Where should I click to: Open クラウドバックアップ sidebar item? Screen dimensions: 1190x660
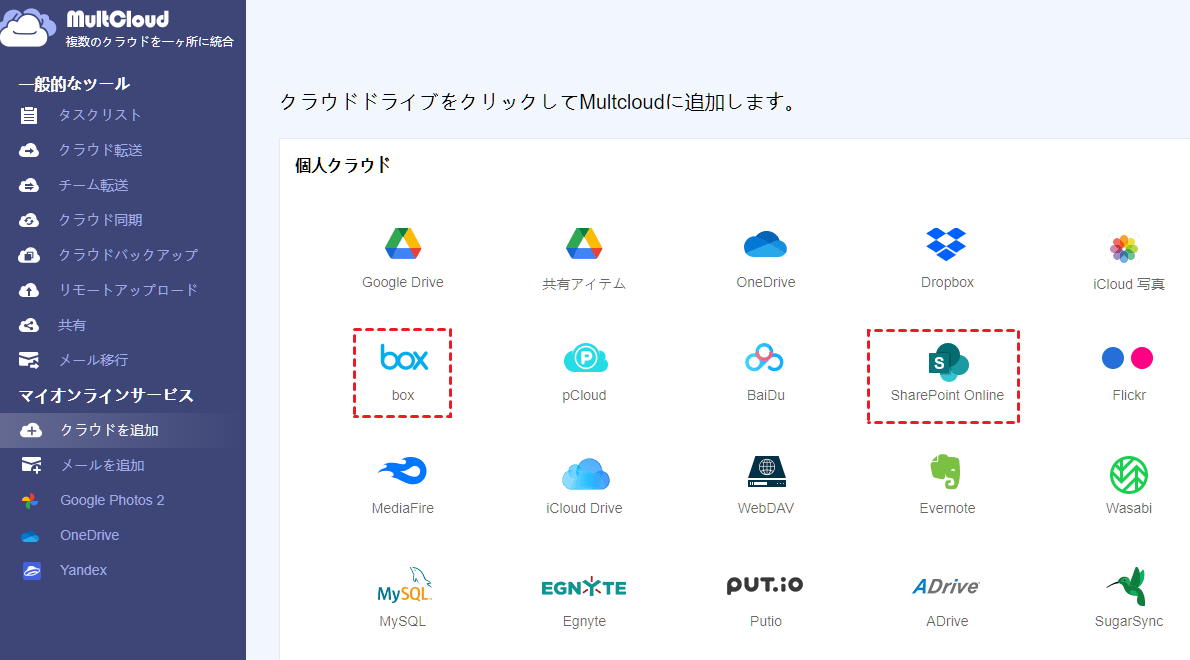click(128, 255)
